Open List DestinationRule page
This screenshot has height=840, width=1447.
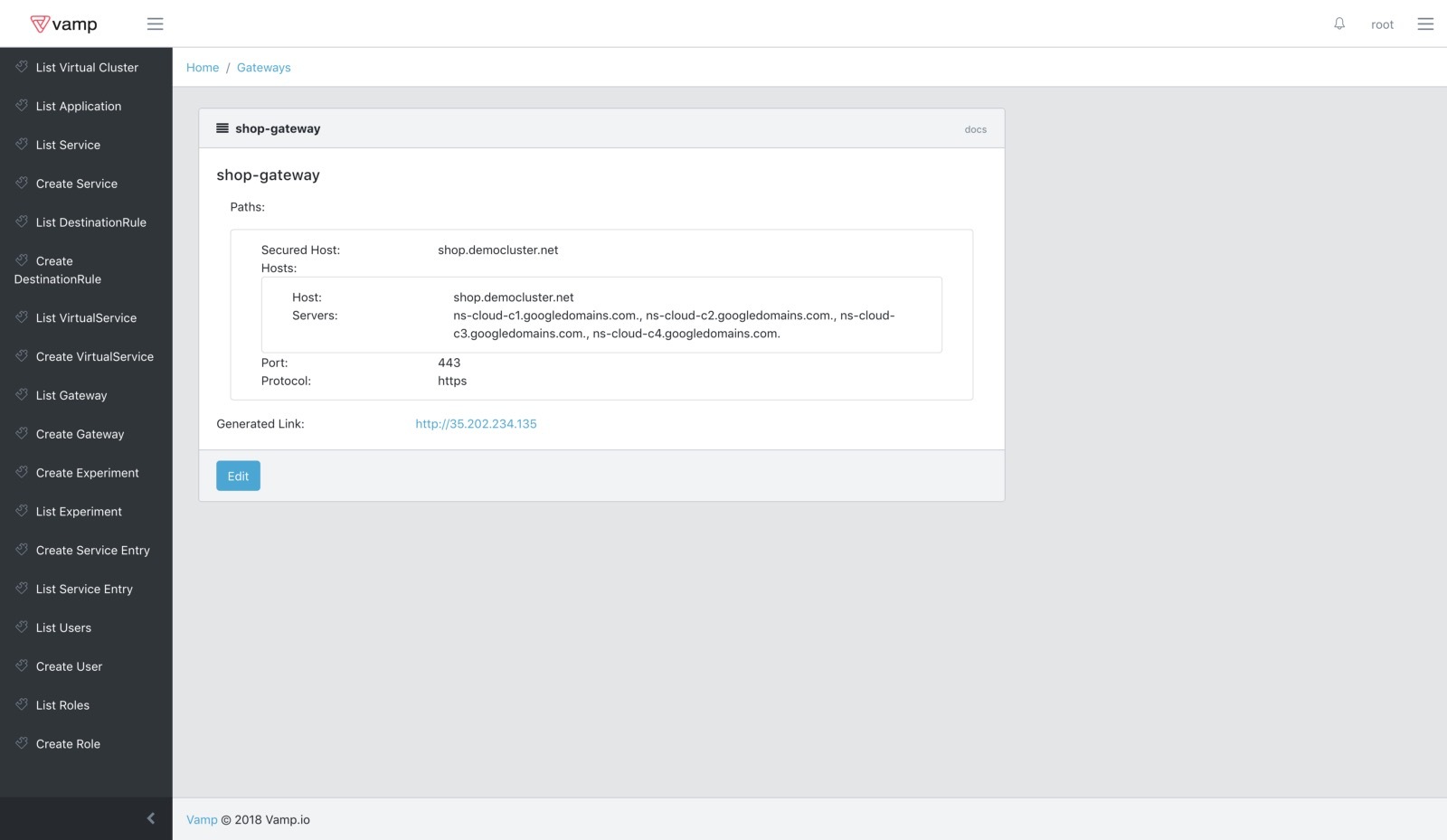(86, 223)
